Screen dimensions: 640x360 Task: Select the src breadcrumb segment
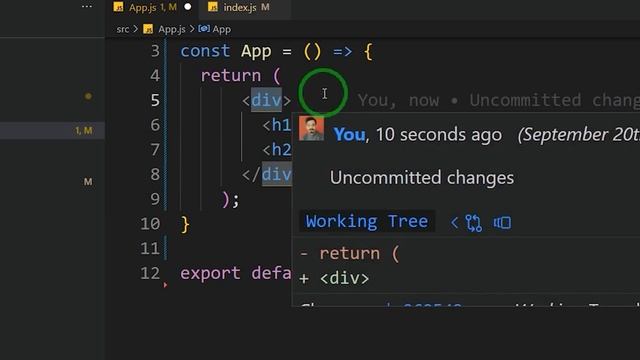122,29
